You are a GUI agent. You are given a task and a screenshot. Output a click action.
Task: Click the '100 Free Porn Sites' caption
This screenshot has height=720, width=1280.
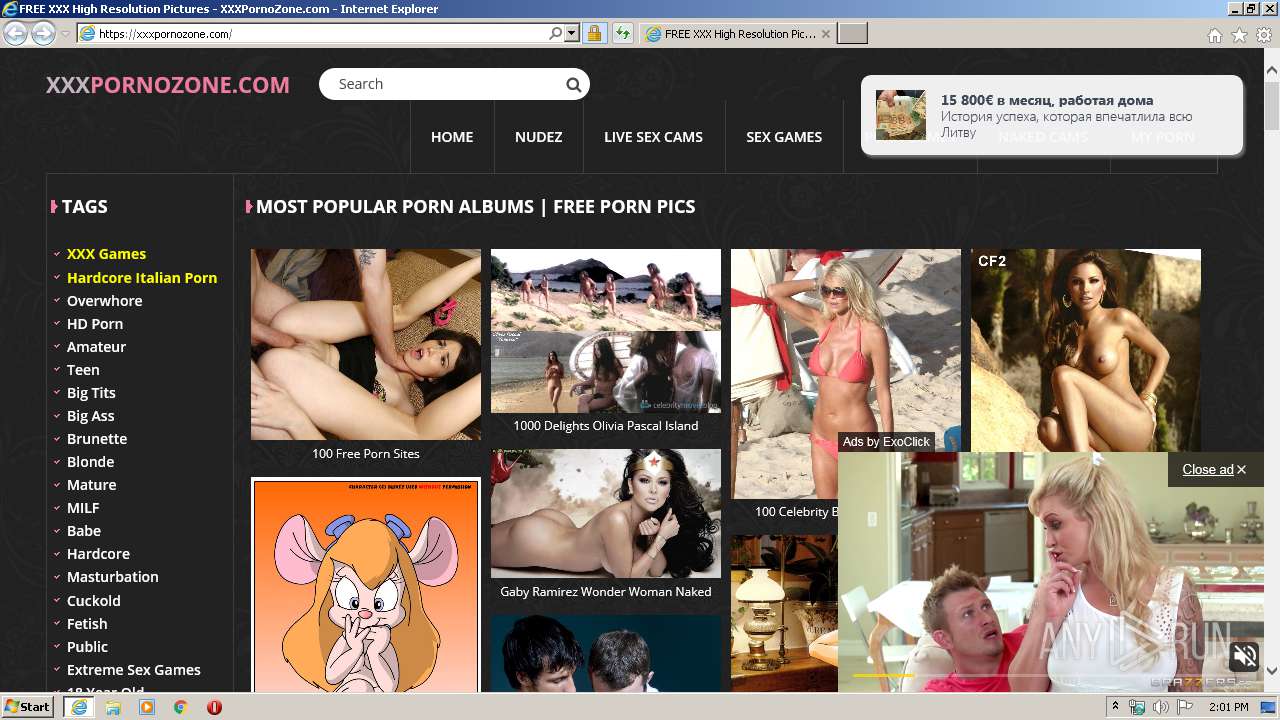(366, 454)
